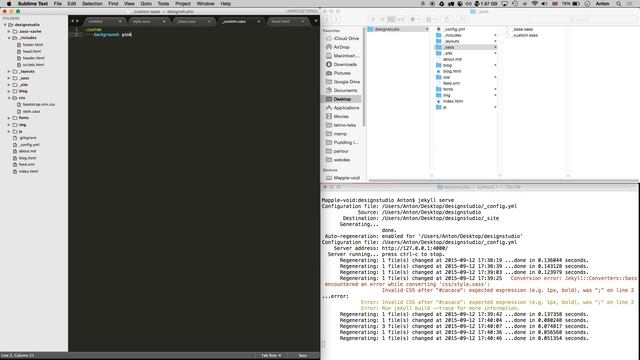This screenshot has height=360, width=640.
Task: Expand the .sass-cache folder in sidebar
Action: (9, 31)
